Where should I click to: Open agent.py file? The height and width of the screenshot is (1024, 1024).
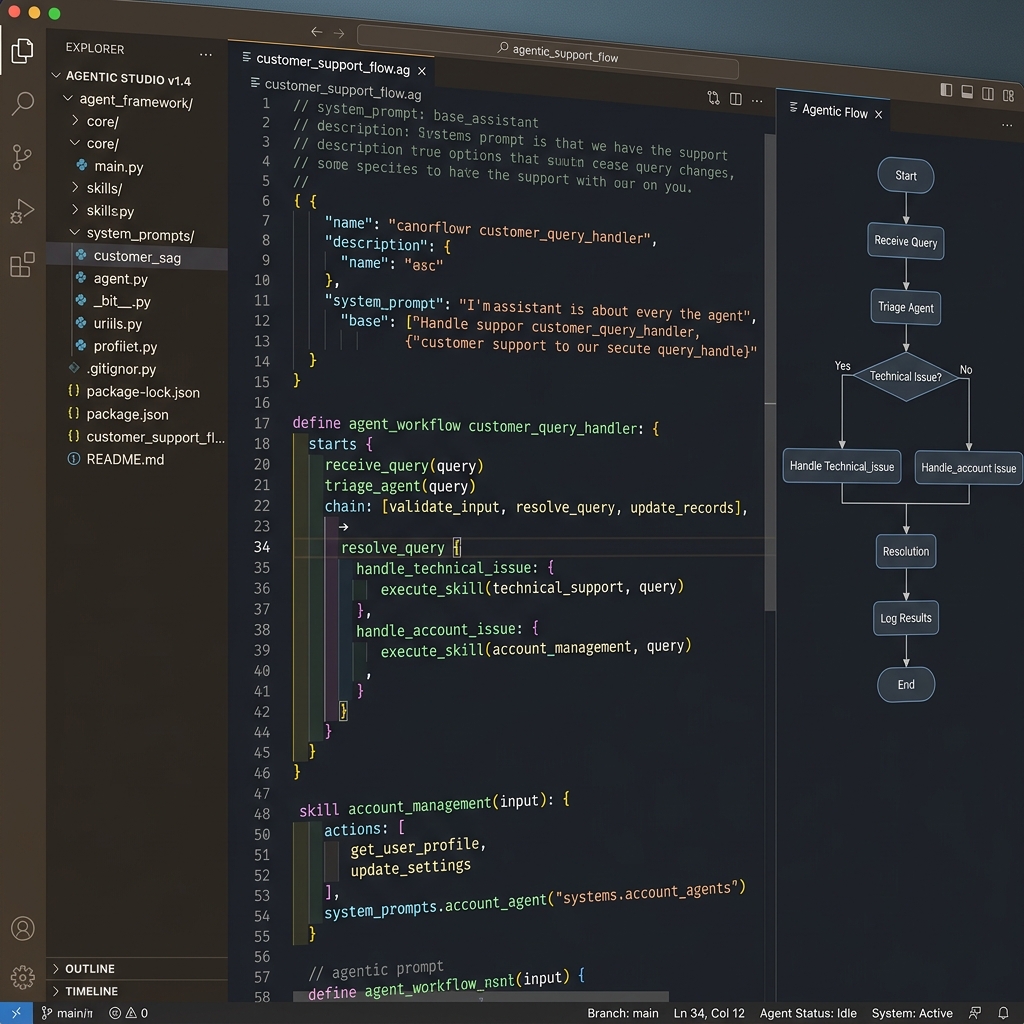(120, 279)
